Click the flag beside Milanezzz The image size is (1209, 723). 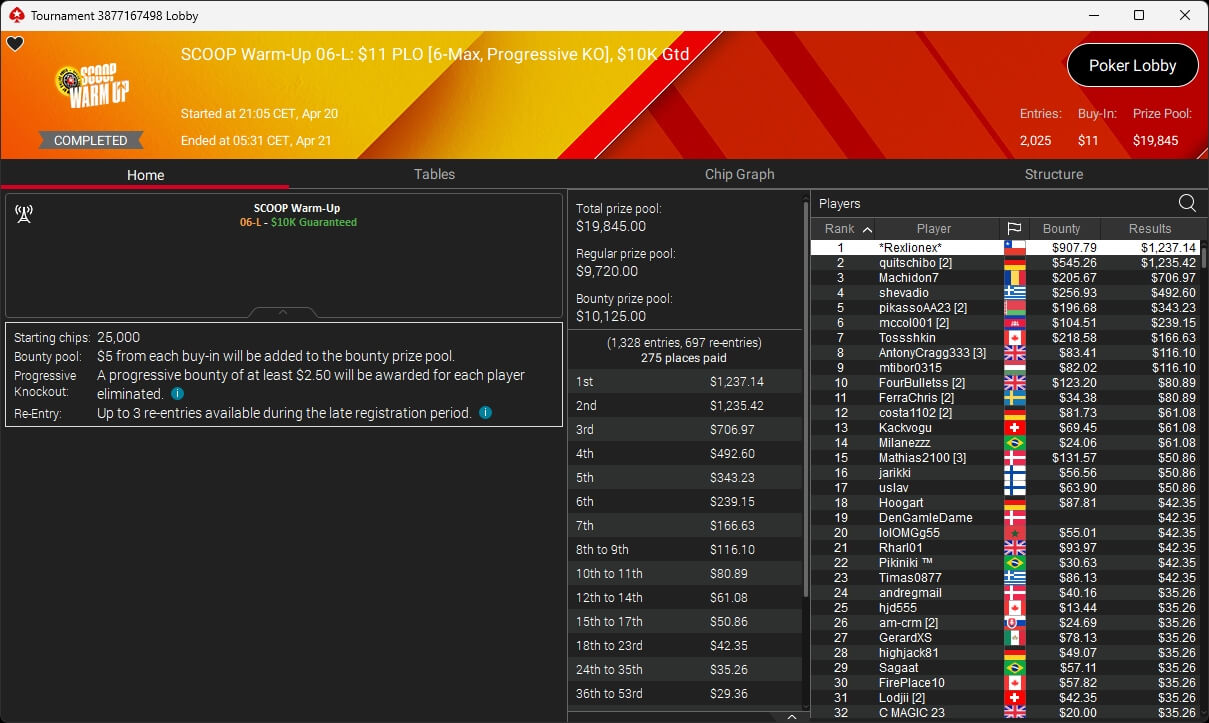(x=1014, y=443)
